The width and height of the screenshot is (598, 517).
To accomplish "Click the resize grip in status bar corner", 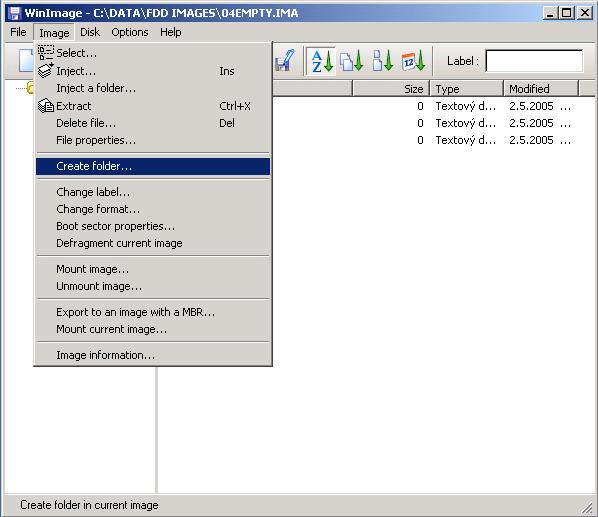I will (587, 507).
